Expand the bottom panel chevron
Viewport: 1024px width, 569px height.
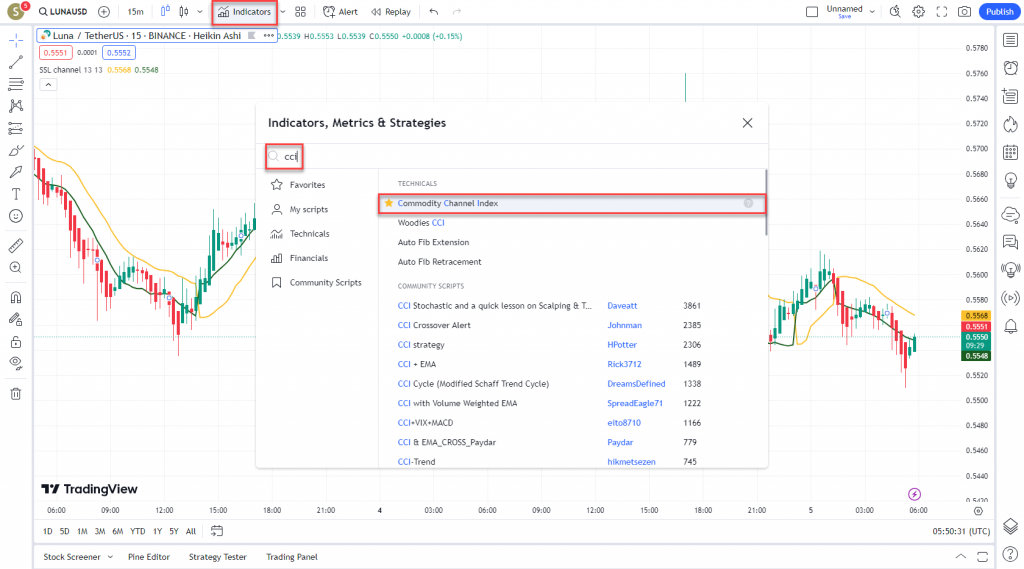point(960,557)
